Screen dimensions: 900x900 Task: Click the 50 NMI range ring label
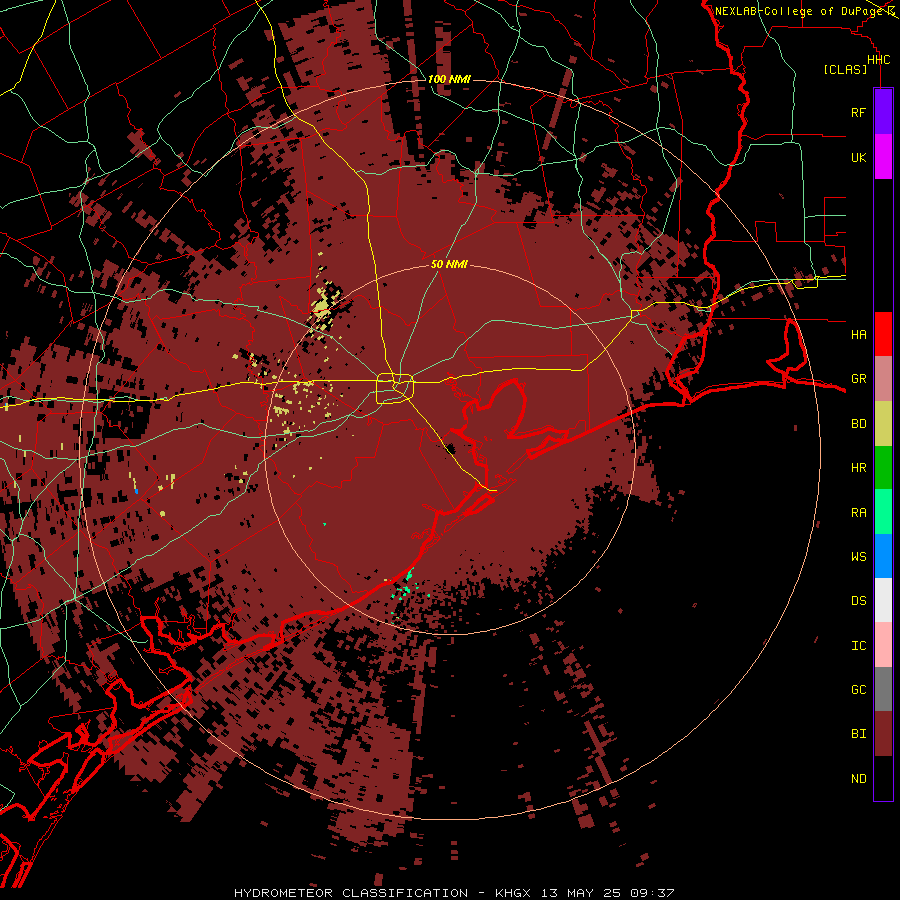point(449,265)
